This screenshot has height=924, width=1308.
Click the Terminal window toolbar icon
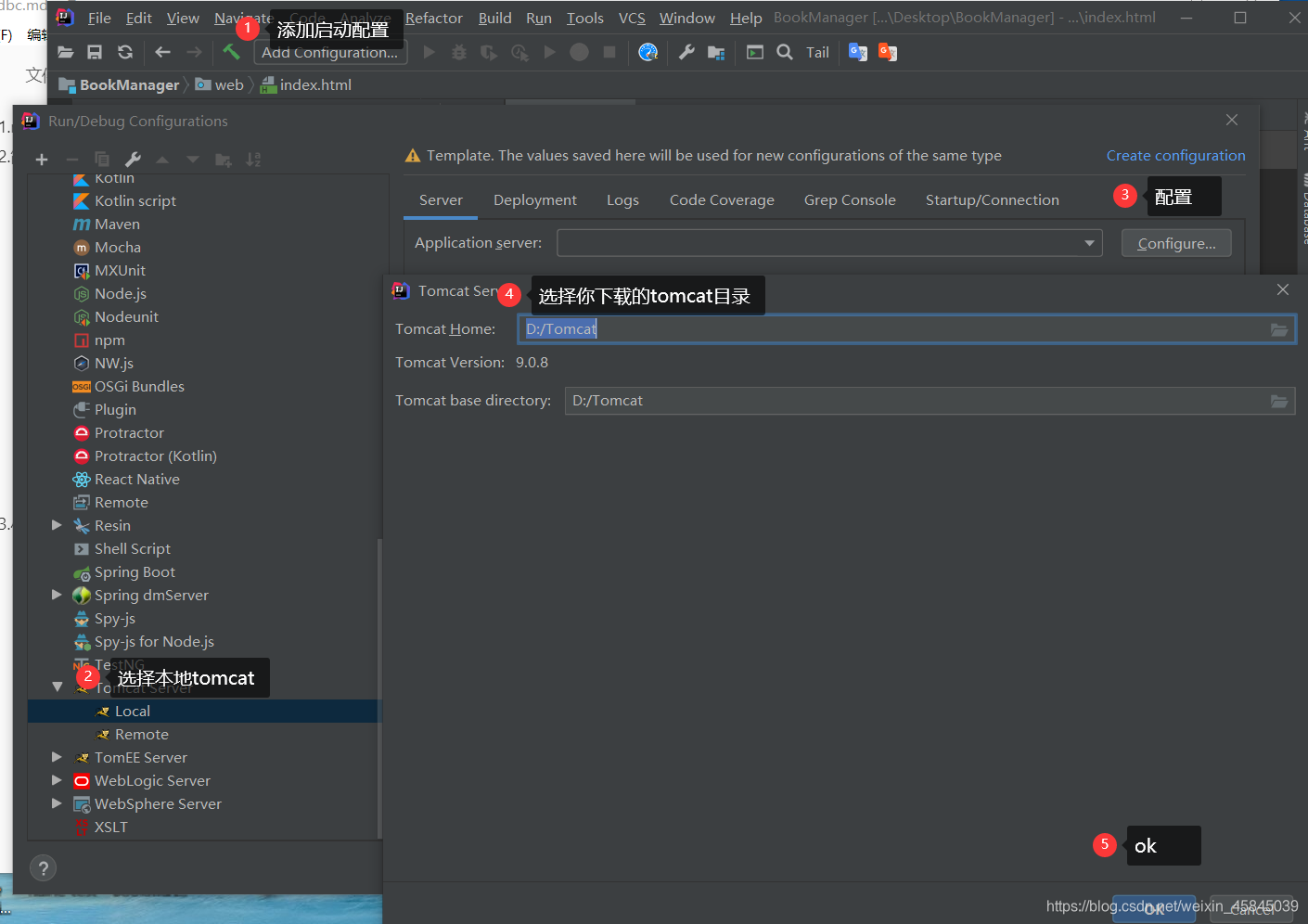pos(755,53)
